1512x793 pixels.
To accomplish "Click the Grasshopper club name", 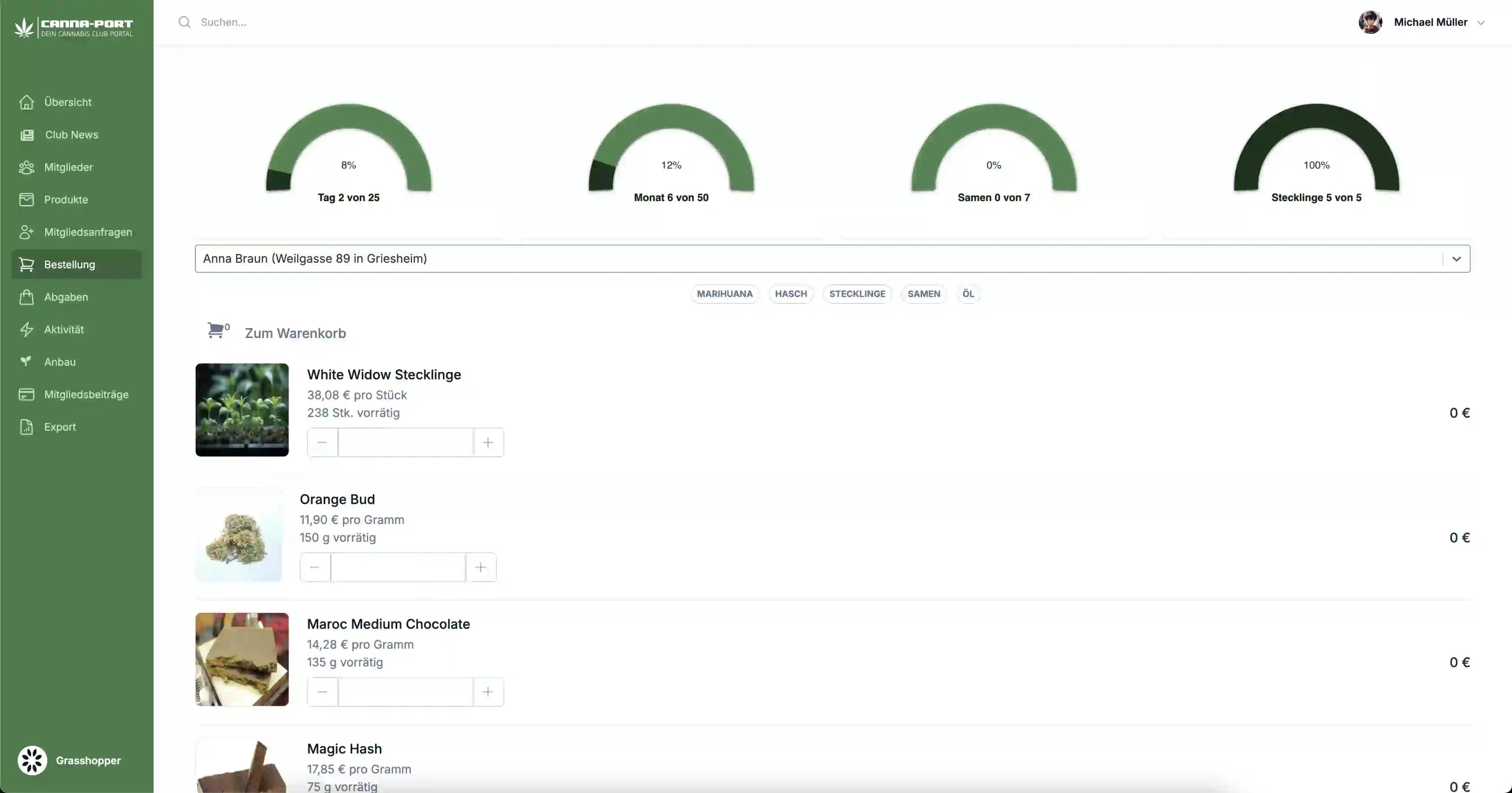I will click(x=88, y=761).
